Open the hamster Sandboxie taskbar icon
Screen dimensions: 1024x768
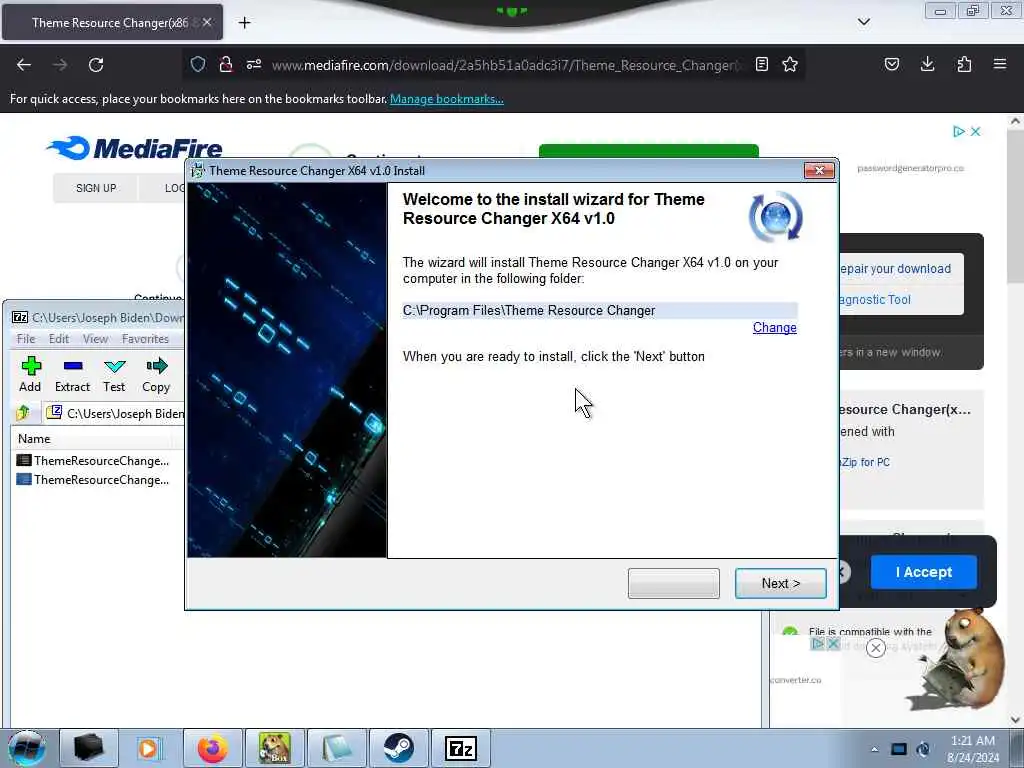(x=275, y=748)
